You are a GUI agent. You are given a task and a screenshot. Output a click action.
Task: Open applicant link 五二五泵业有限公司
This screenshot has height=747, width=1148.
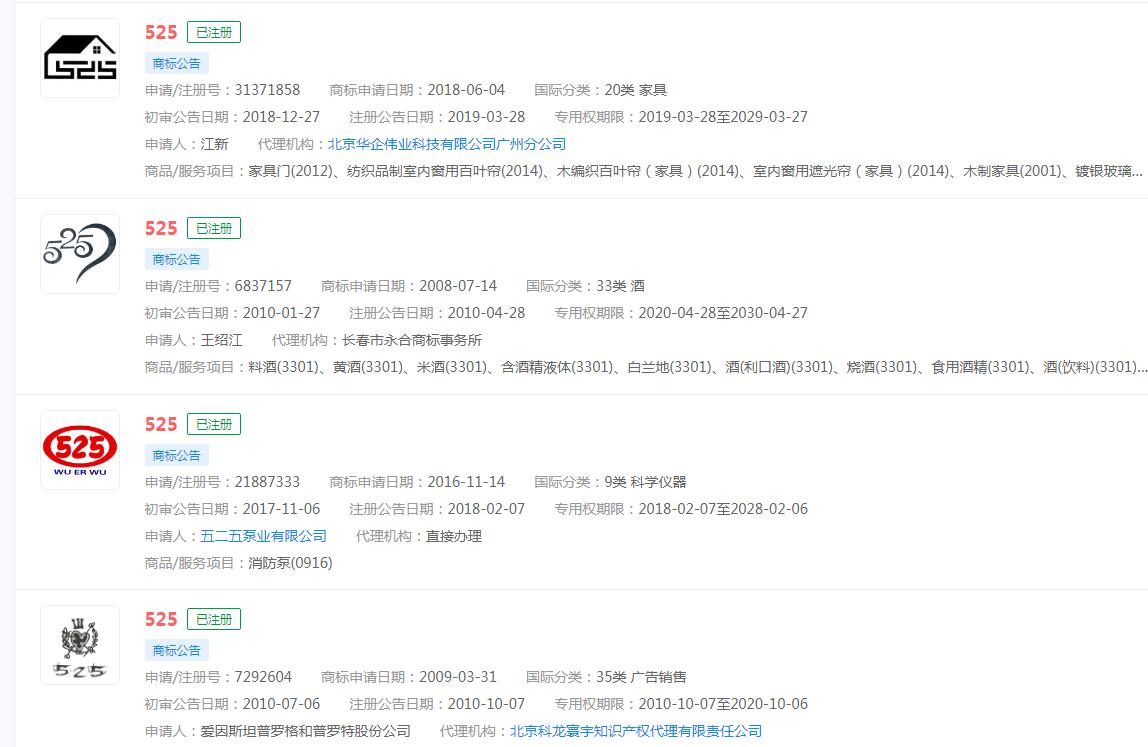point(264,536)
